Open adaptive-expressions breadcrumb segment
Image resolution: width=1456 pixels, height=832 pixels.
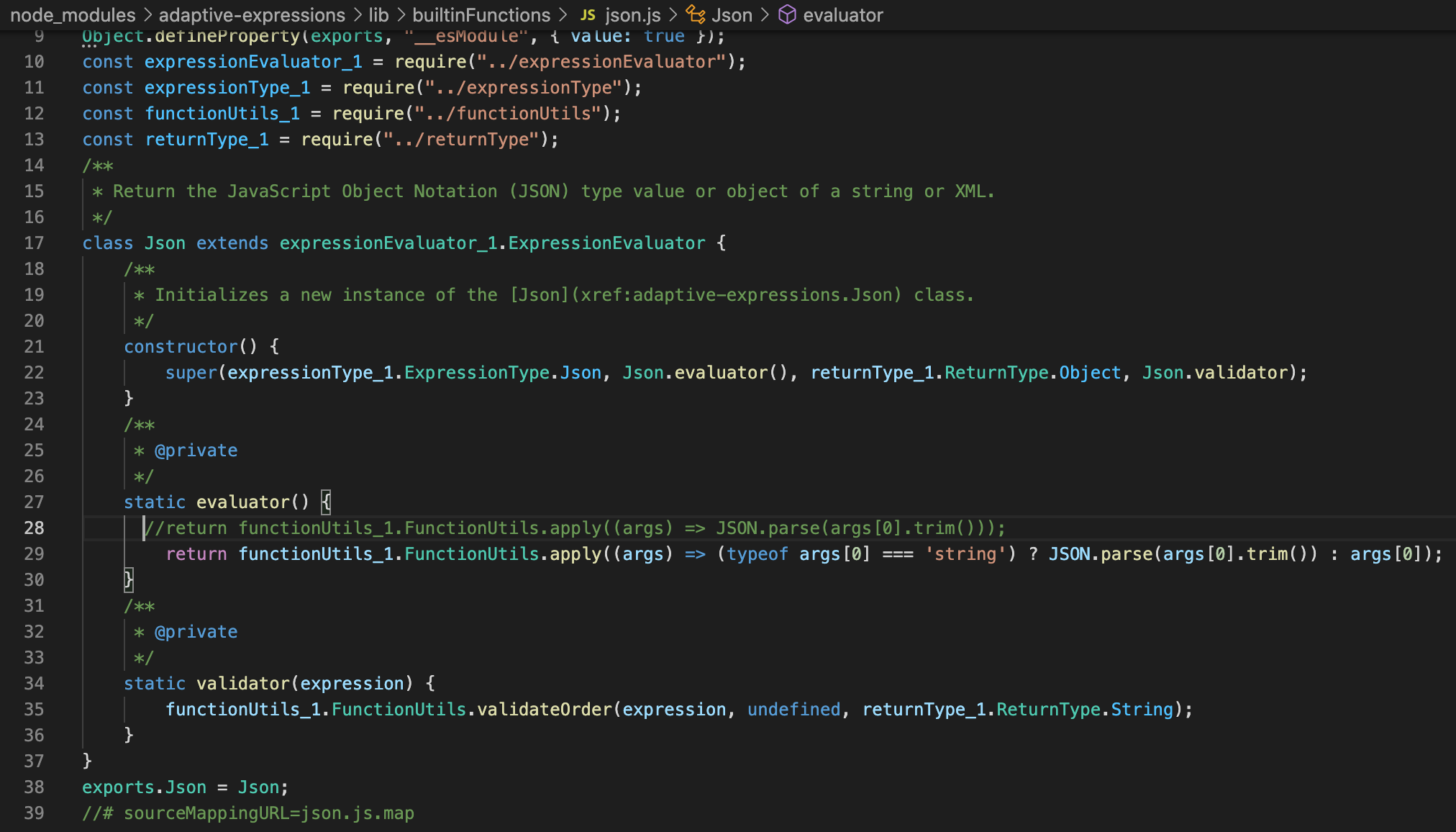(252, 15)
